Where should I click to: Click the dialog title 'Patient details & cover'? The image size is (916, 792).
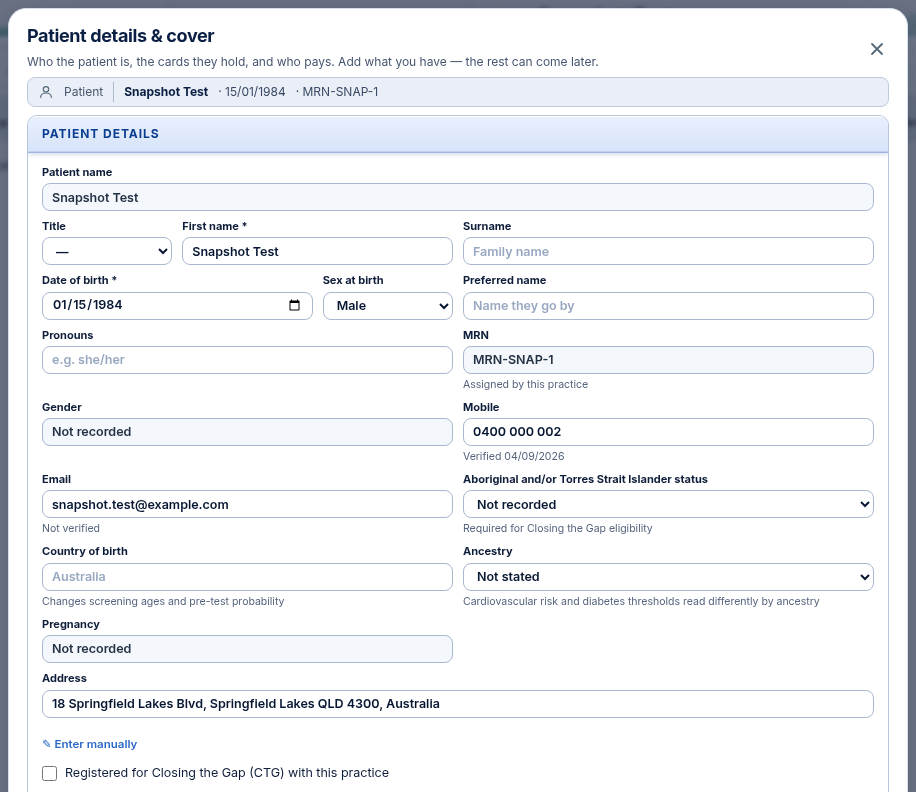point(120,36)
